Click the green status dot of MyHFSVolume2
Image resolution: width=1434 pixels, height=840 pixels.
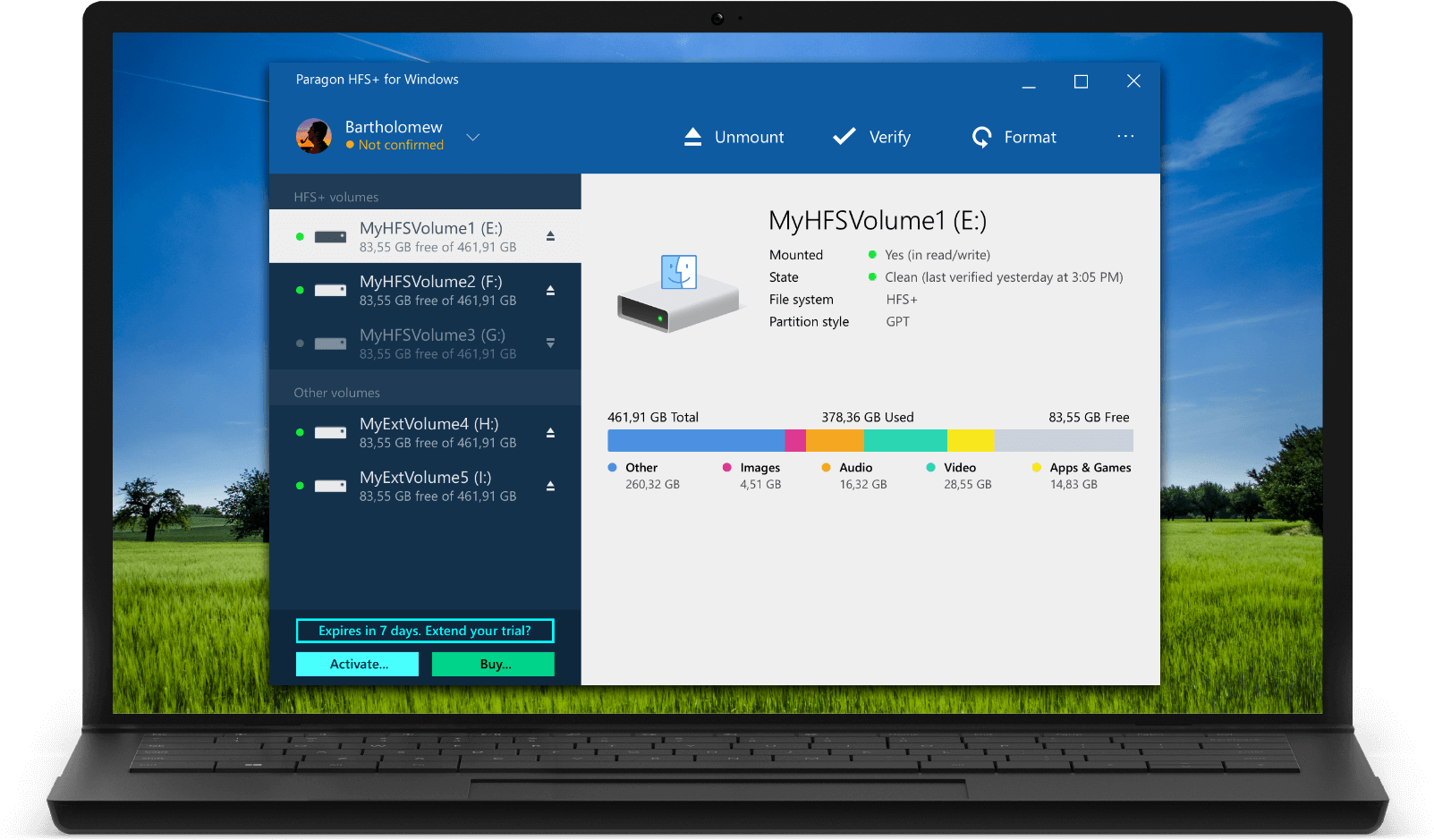tap(300, 290)
